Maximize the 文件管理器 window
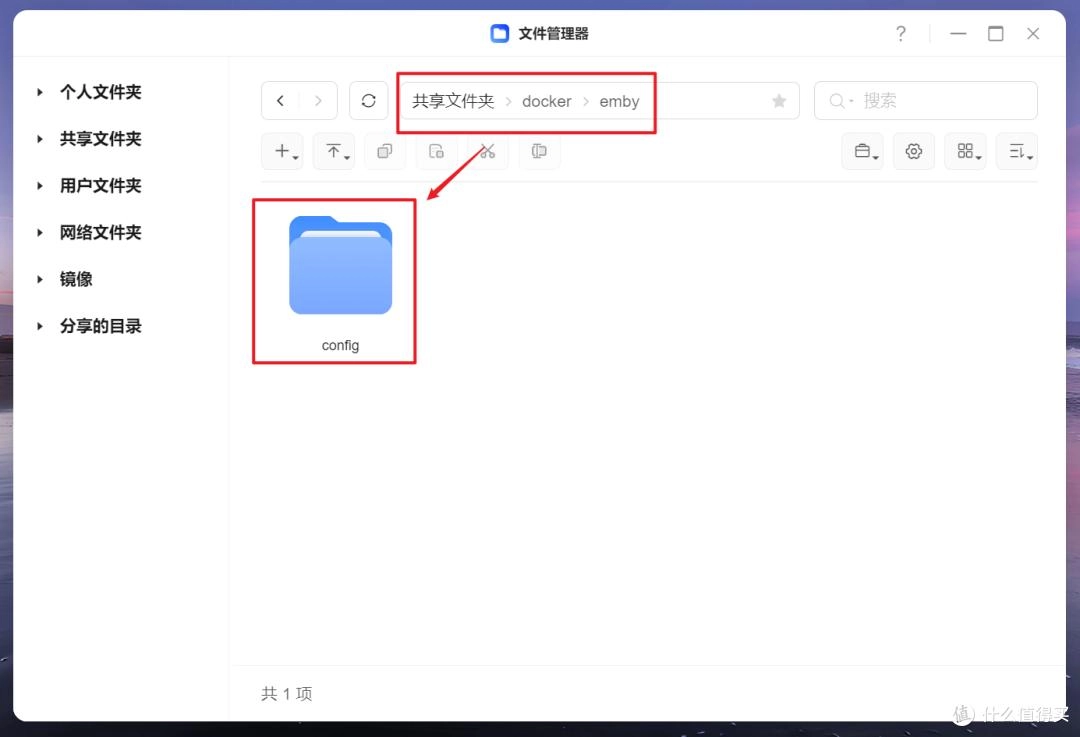 (995, 33)
